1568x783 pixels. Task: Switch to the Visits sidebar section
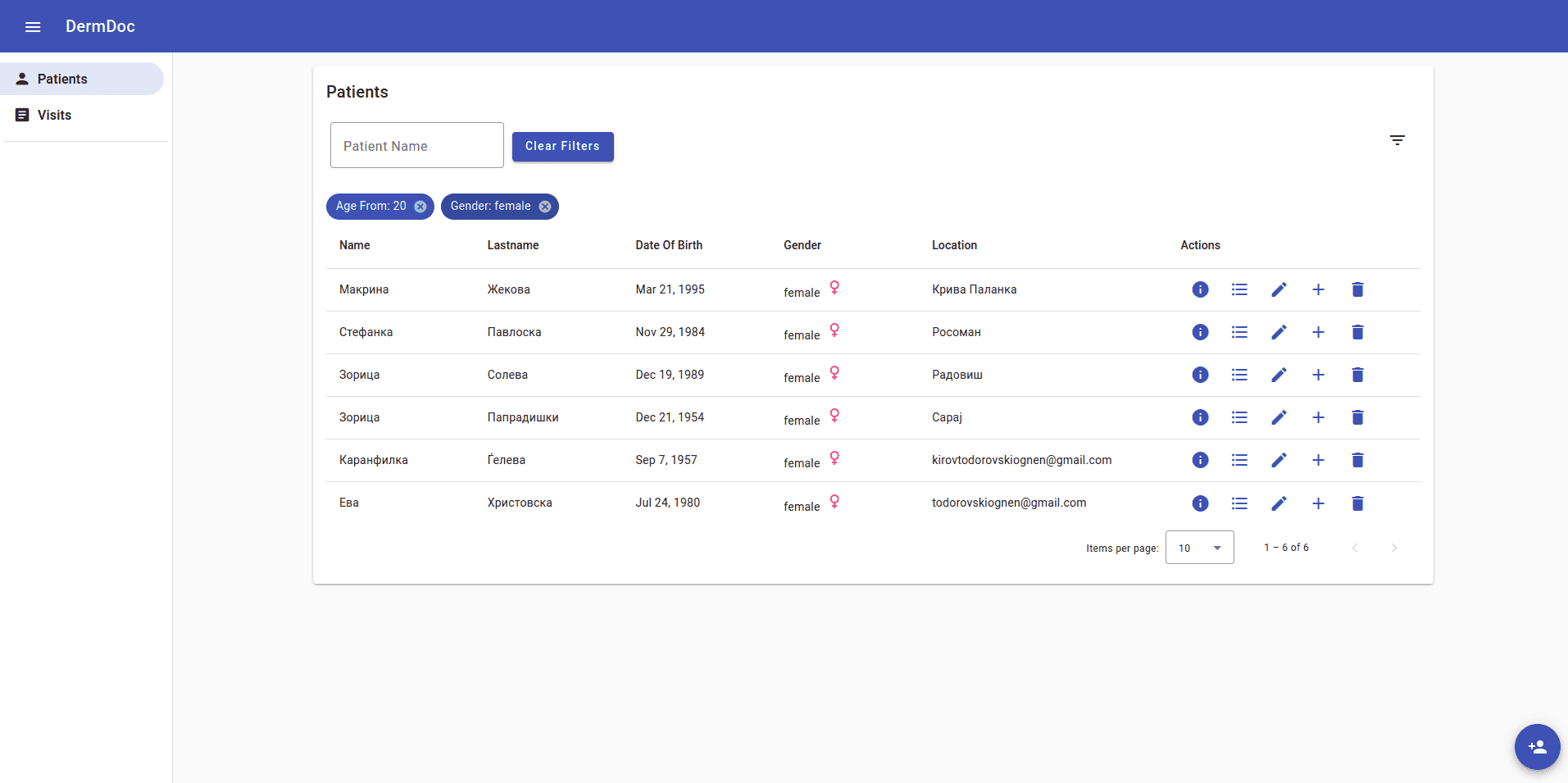coord(54,115)
